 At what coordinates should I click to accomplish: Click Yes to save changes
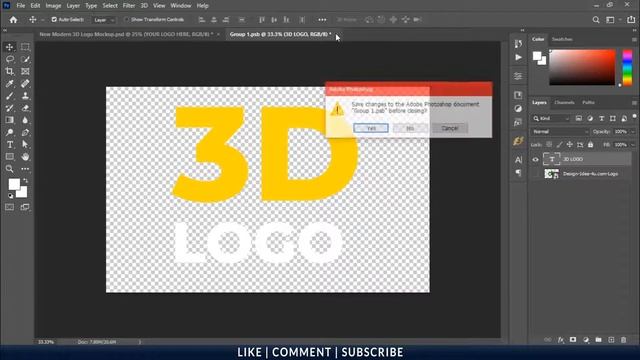coord(371,128)
